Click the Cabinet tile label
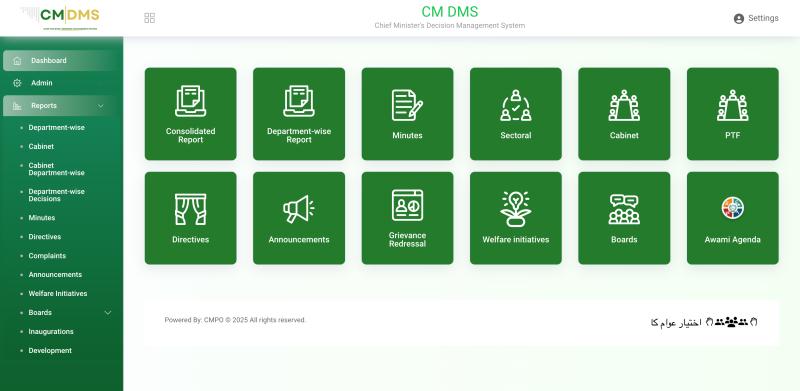This screenshot has height=391, width=800. 624,135
